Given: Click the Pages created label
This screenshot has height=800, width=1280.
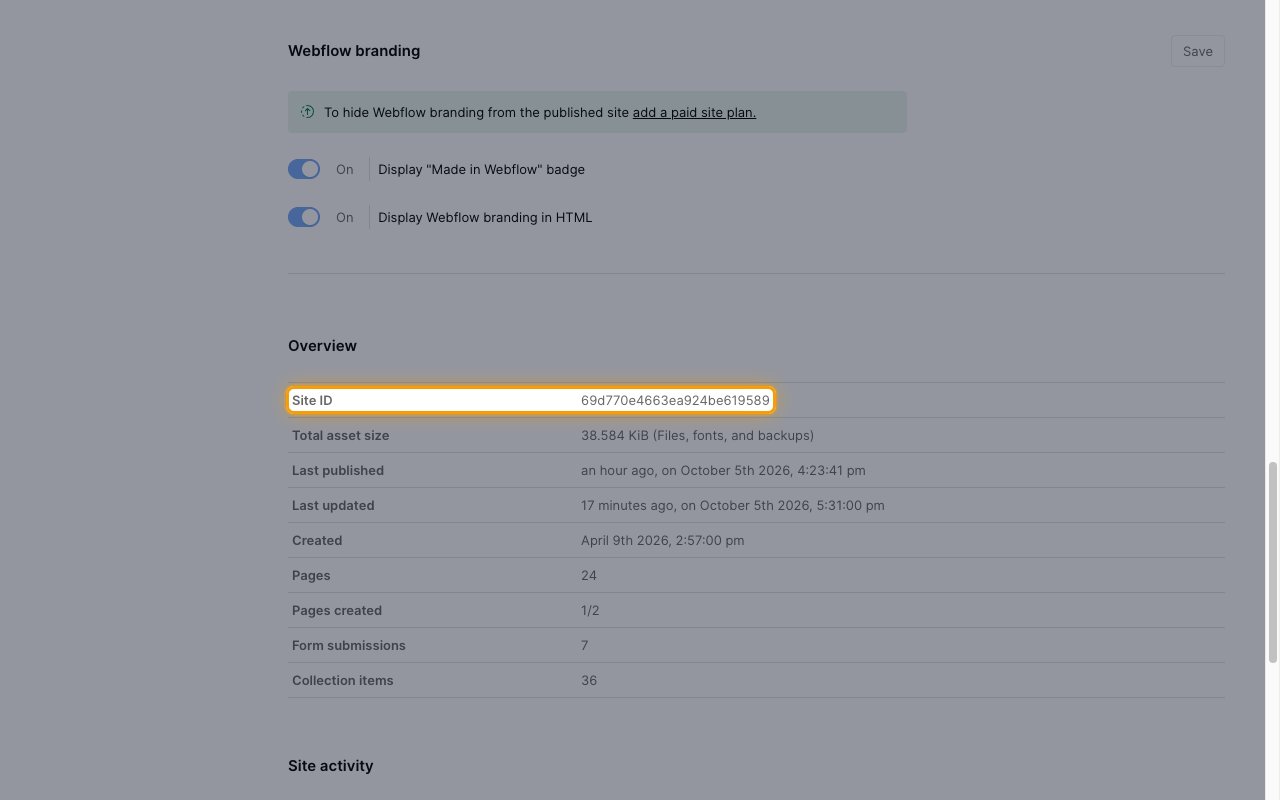Looking at the screenshot, I should (337, 610).
